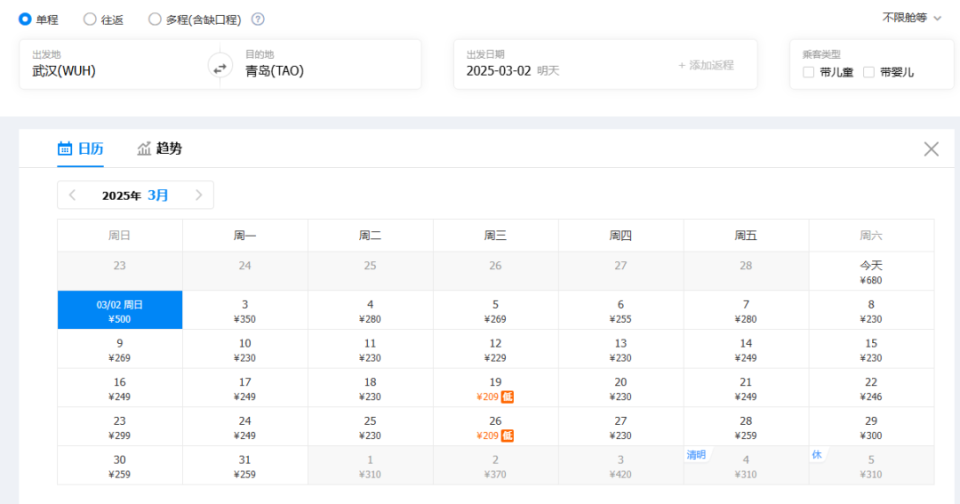Switch to the 趋势 tab
The height and width of the screenshot is (504, 960).
coord(159,148)
